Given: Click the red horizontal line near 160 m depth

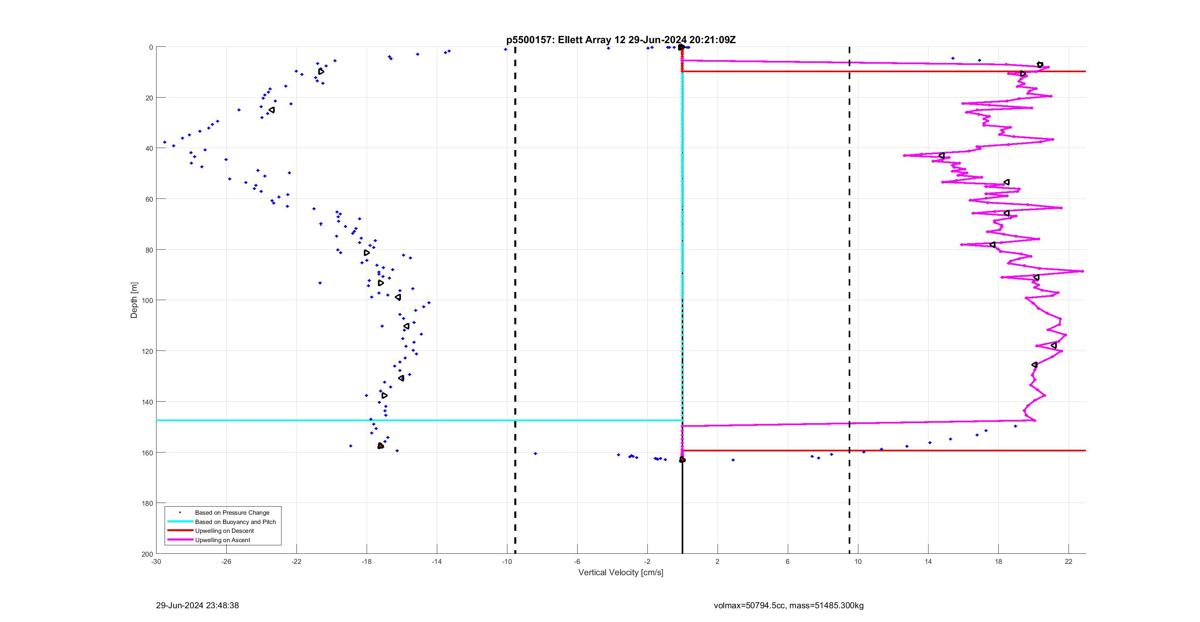Looking at the screenshot, I should [x=884, y=451].
